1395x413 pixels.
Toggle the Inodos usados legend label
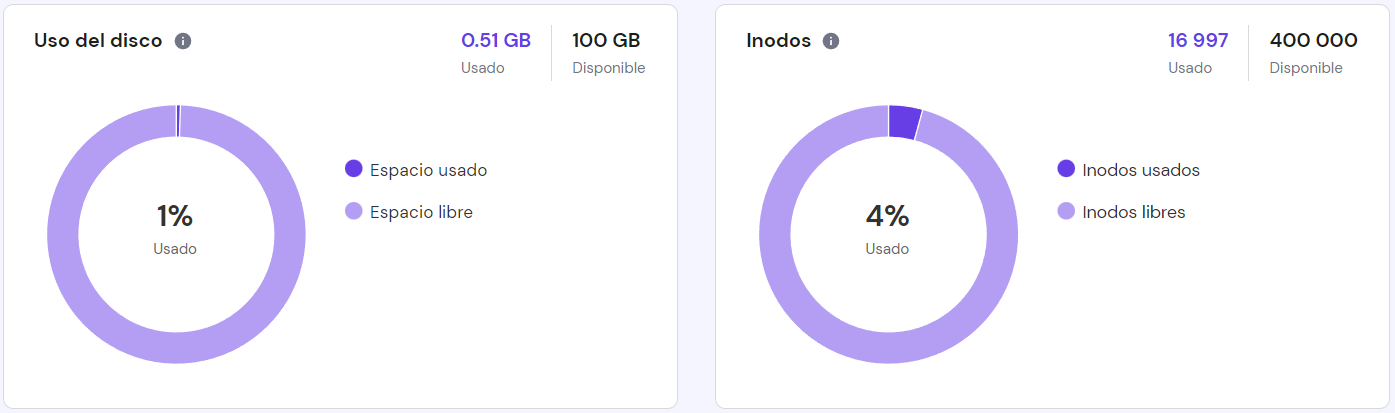tap(1141, 170)
